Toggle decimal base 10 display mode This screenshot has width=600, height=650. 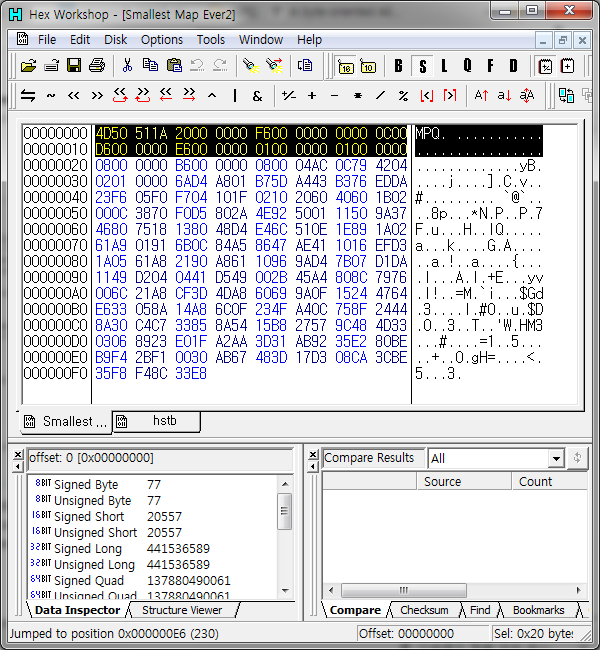(368, 66)
